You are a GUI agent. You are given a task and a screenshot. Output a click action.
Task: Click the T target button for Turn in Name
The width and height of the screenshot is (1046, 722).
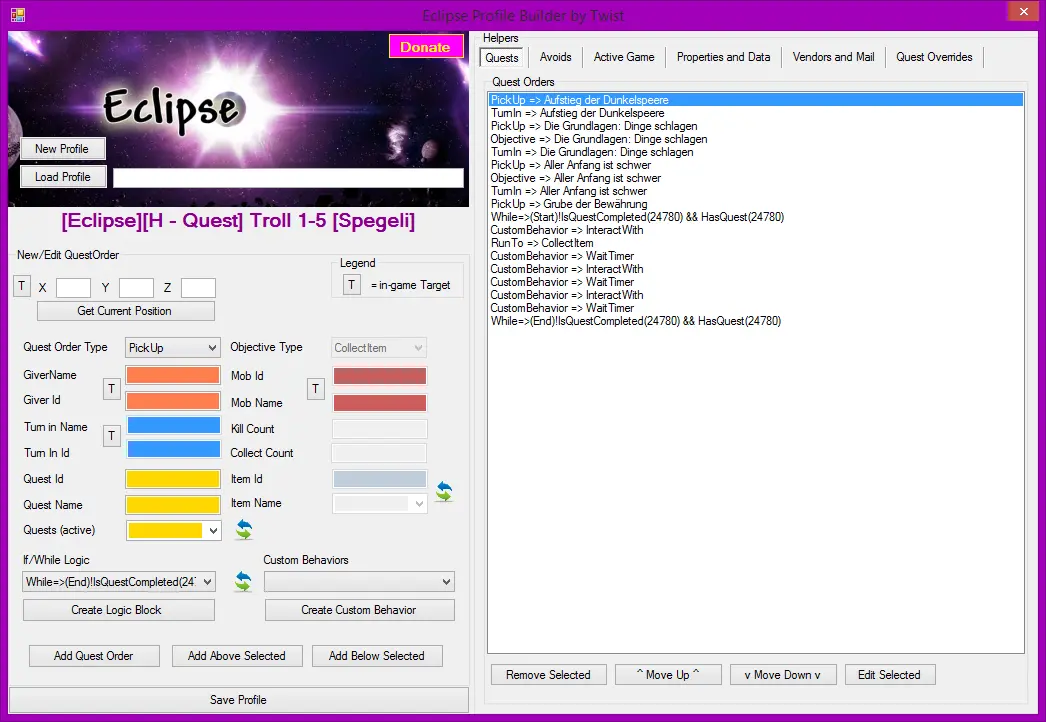(112, 435)
